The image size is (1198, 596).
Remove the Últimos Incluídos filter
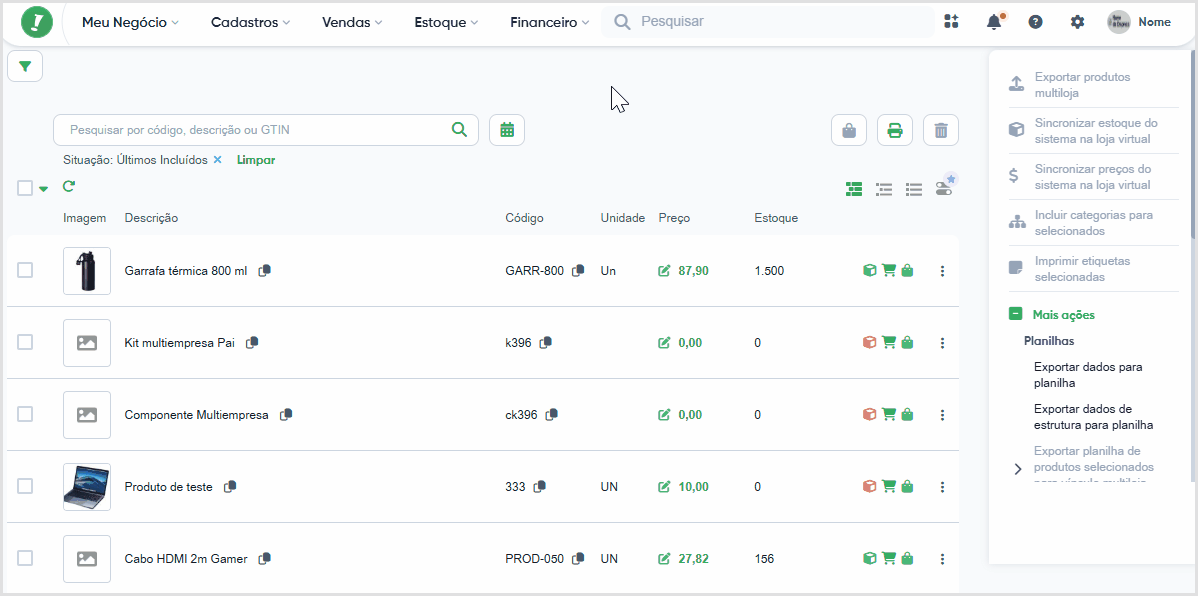click(217, 160)
